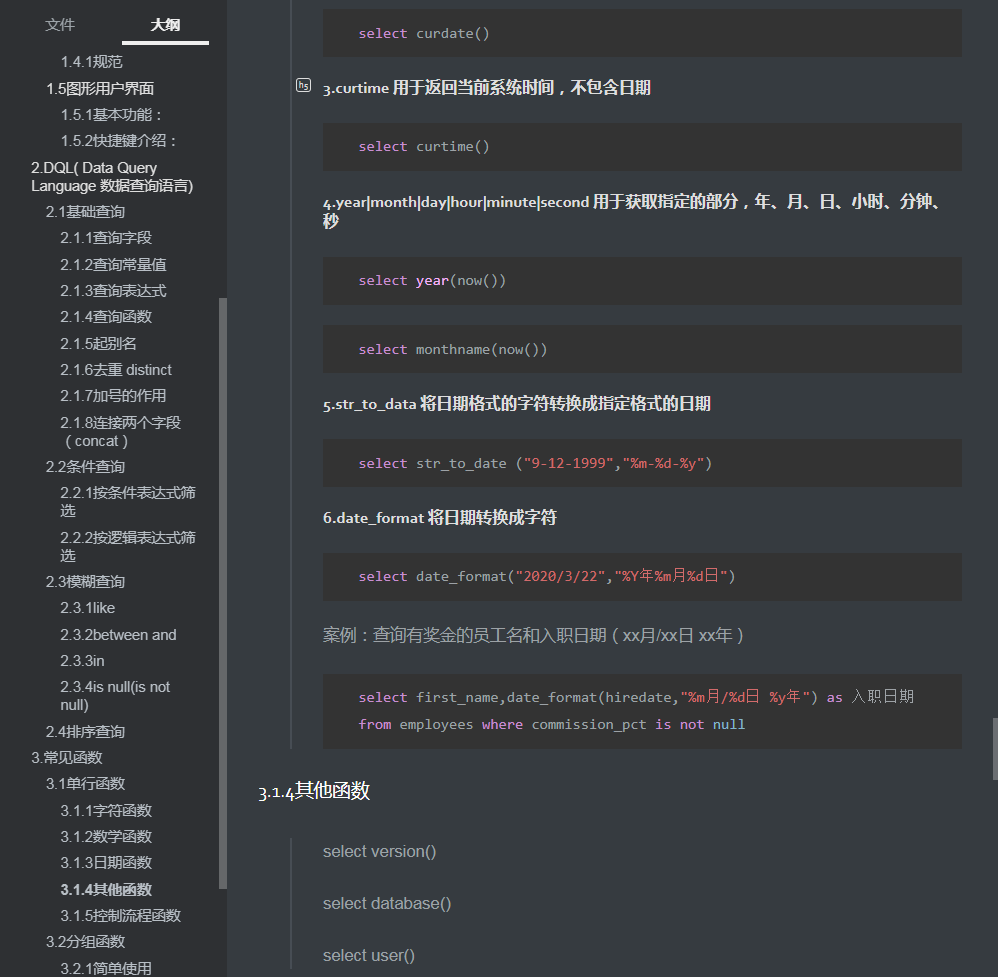The image size is (998, 977).
Task: Select outline 2.3.2between and
Action: [118, 635]
